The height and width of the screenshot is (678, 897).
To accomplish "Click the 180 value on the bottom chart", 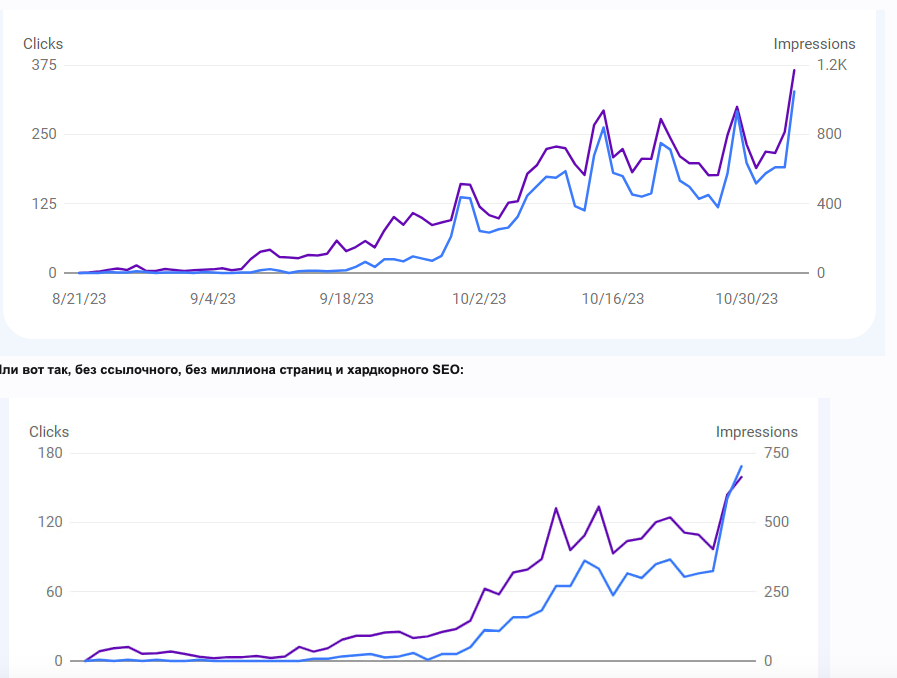I will (50, 454).
